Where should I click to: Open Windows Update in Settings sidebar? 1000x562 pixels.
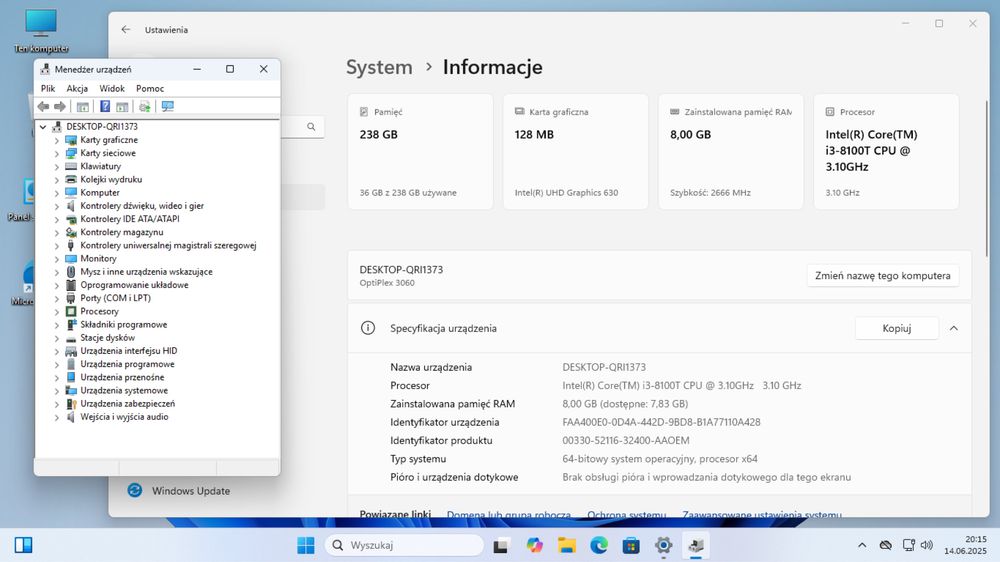(191, 491)
